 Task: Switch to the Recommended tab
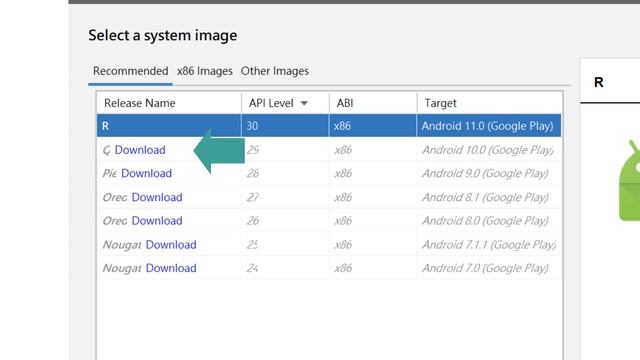(130, 71)
